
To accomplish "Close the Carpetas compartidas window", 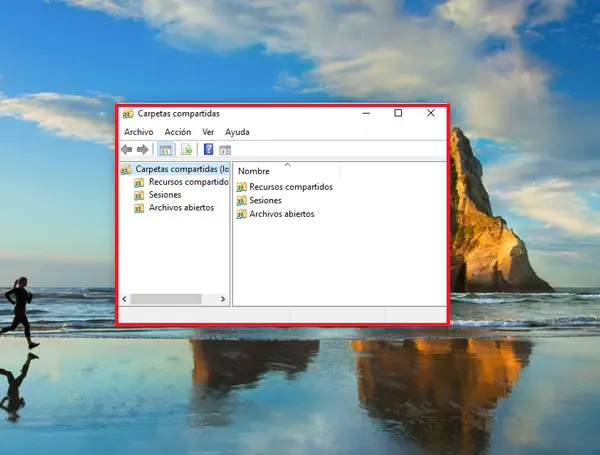I will pyautogui.click(x=431, y=113).
